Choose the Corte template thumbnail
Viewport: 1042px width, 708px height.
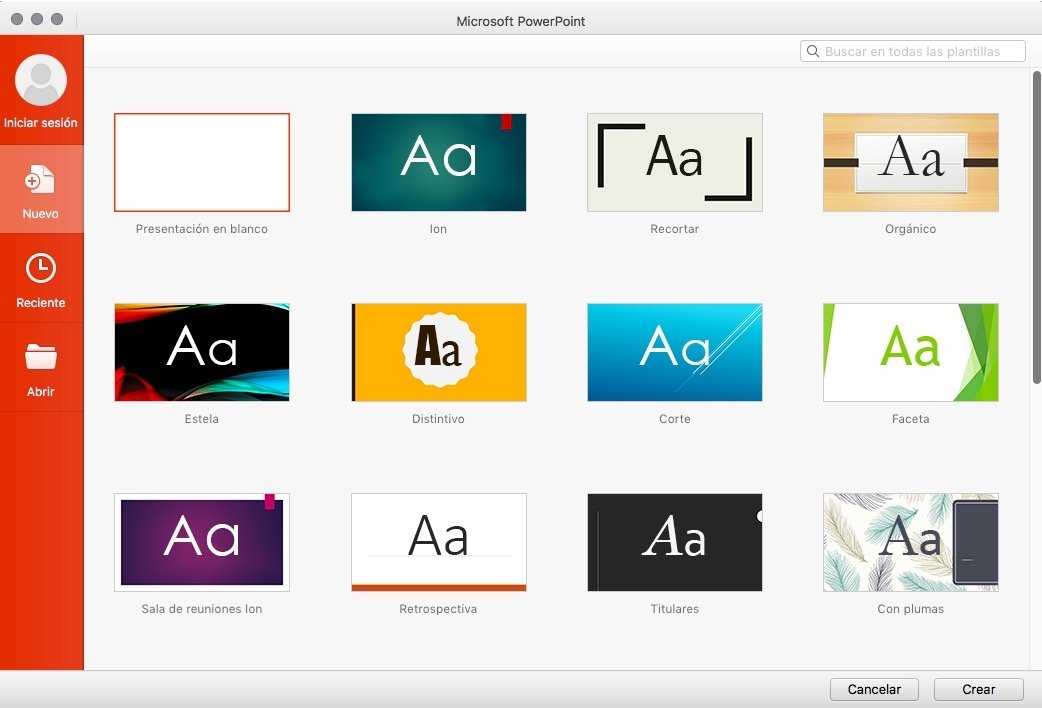tap(675, 352)
